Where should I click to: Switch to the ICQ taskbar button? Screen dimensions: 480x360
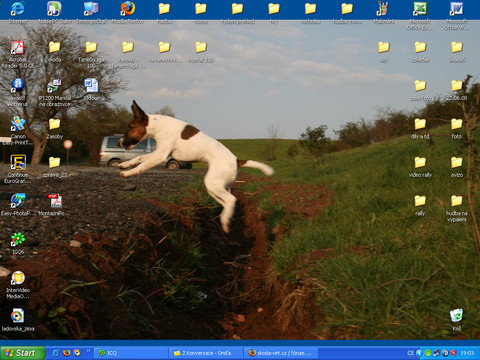(131, 353)
